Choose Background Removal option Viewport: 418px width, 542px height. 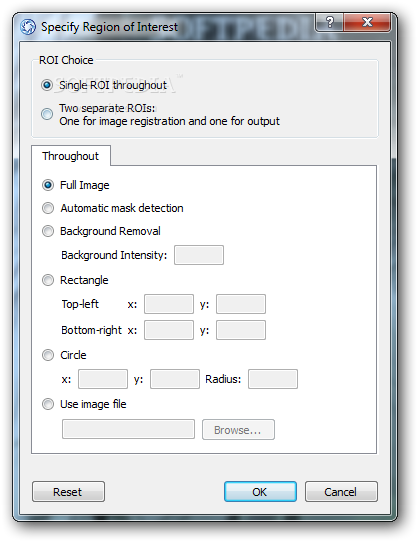(48, 231)
